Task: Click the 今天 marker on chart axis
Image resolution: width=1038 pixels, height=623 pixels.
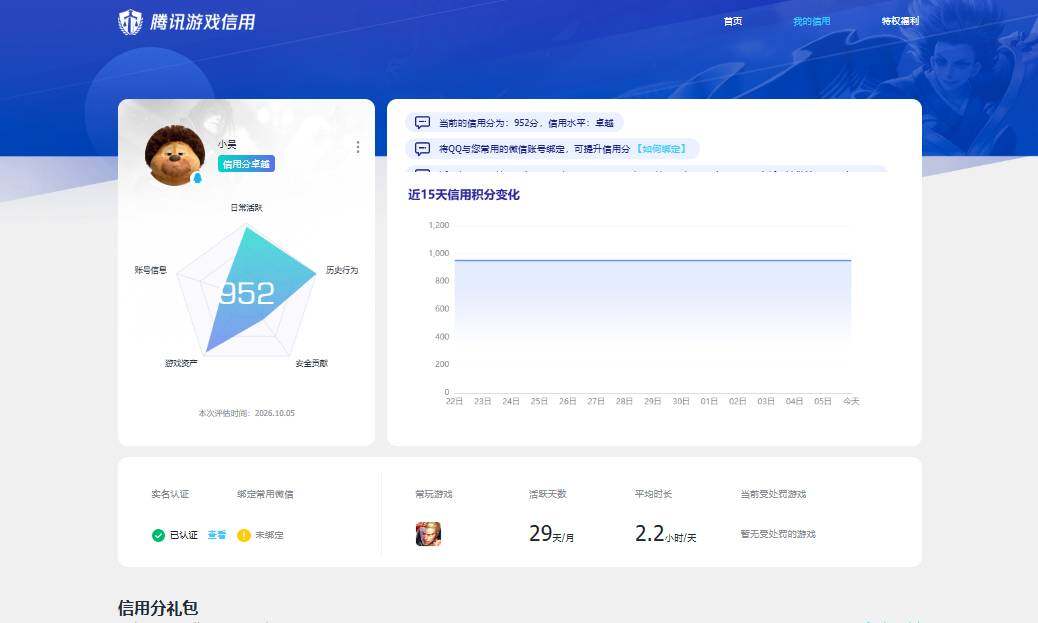Action: point(851,401)
